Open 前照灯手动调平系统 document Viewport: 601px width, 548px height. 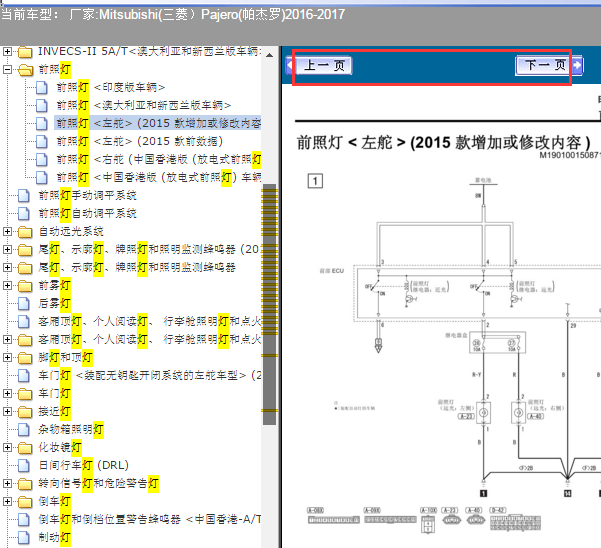pos(87,195)
